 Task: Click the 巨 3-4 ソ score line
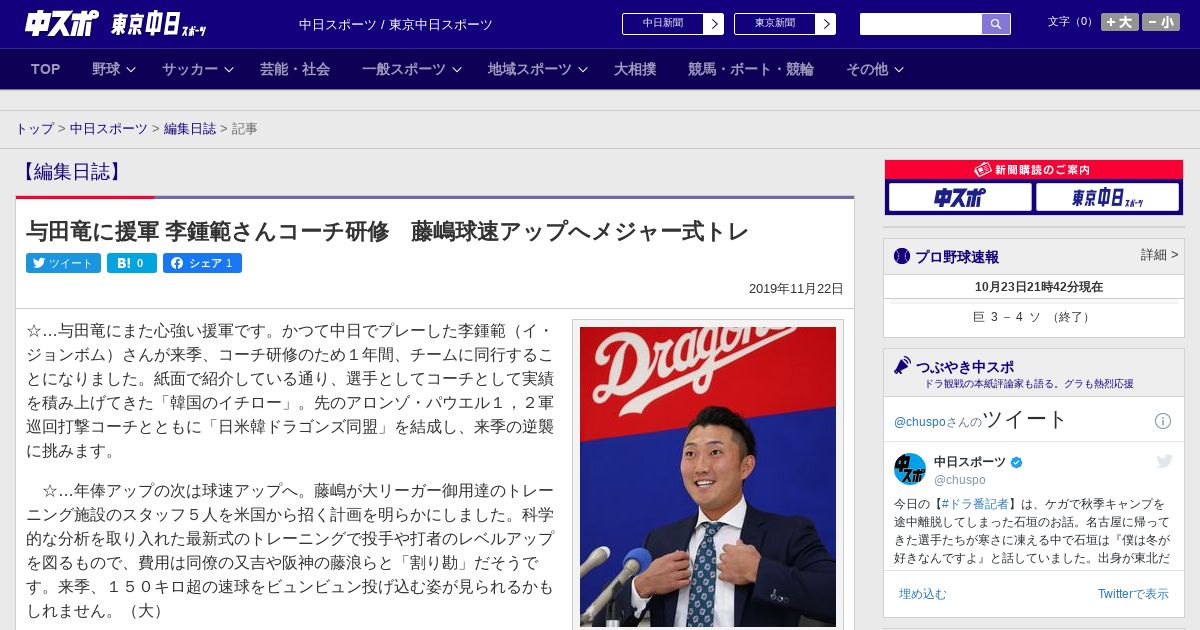(1034, 317)
